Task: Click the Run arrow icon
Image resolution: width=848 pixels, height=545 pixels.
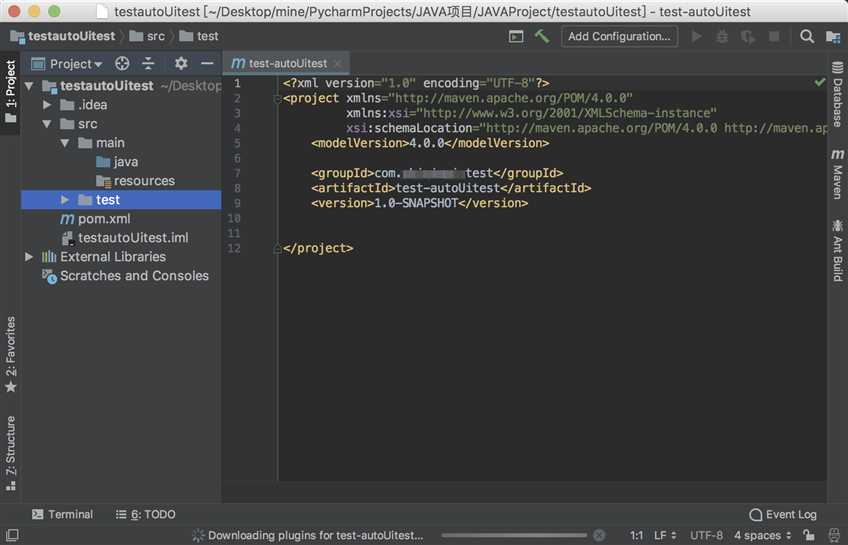Action: coord(697,36)
